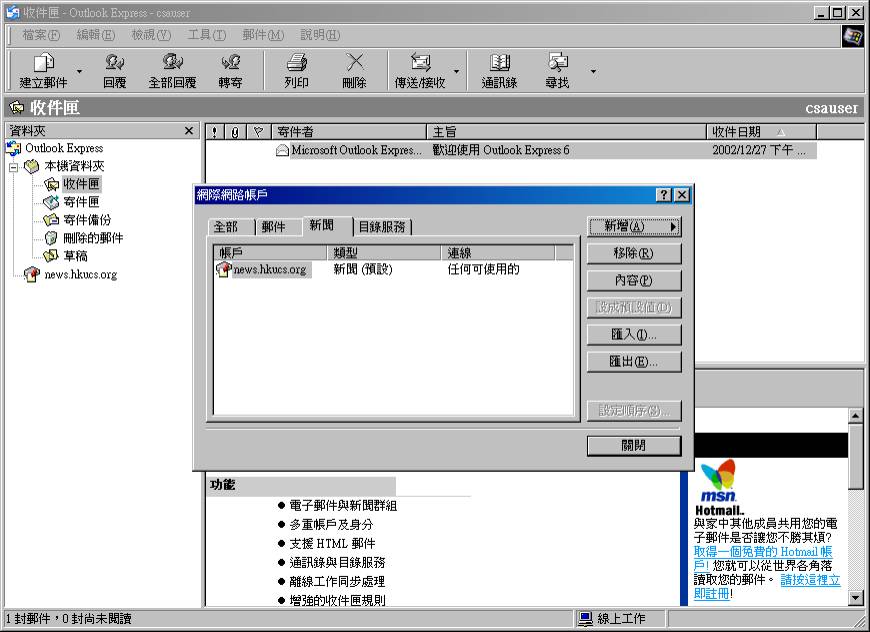
Task: Open the Create Mail dropdown arrow
Action: click(x=79, y=72)
